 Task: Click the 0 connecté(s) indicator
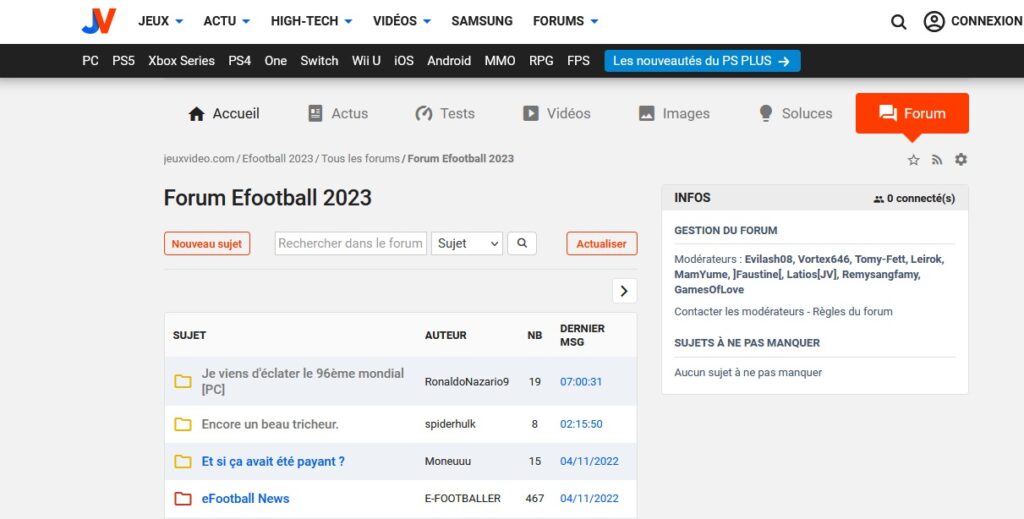914,198
